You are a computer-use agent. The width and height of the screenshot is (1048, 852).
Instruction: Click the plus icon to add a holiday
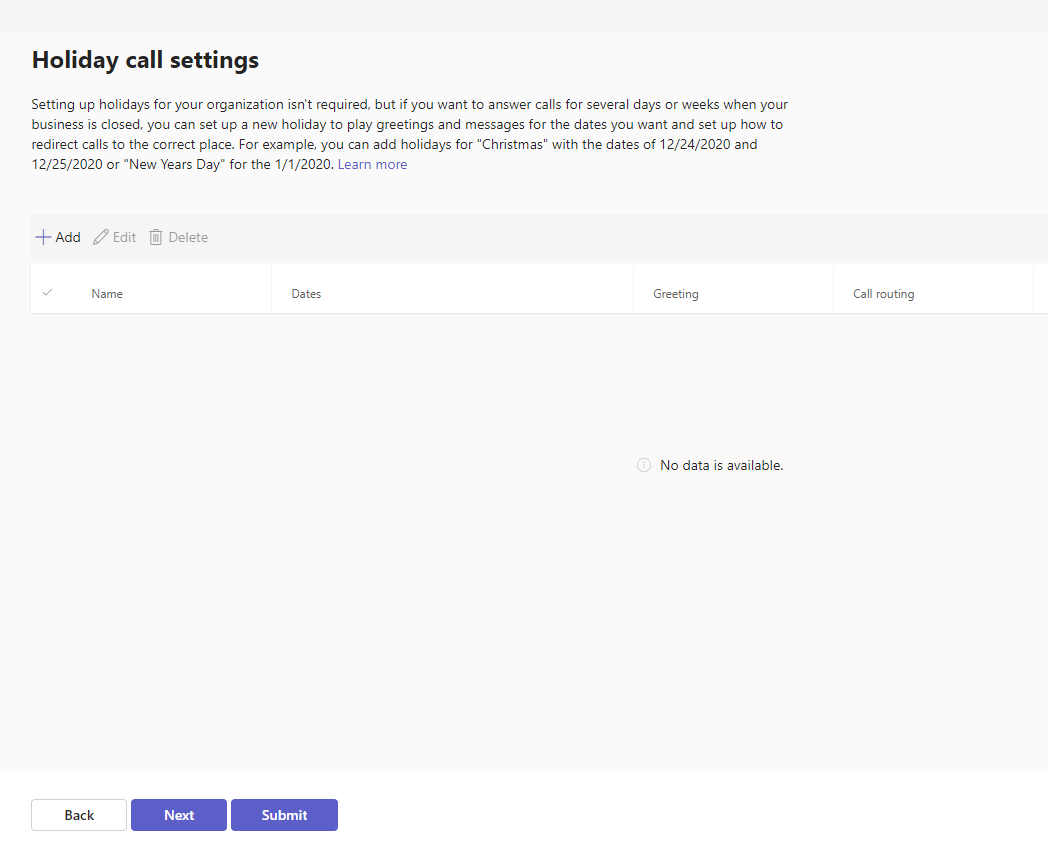click(x=43, y=237)
